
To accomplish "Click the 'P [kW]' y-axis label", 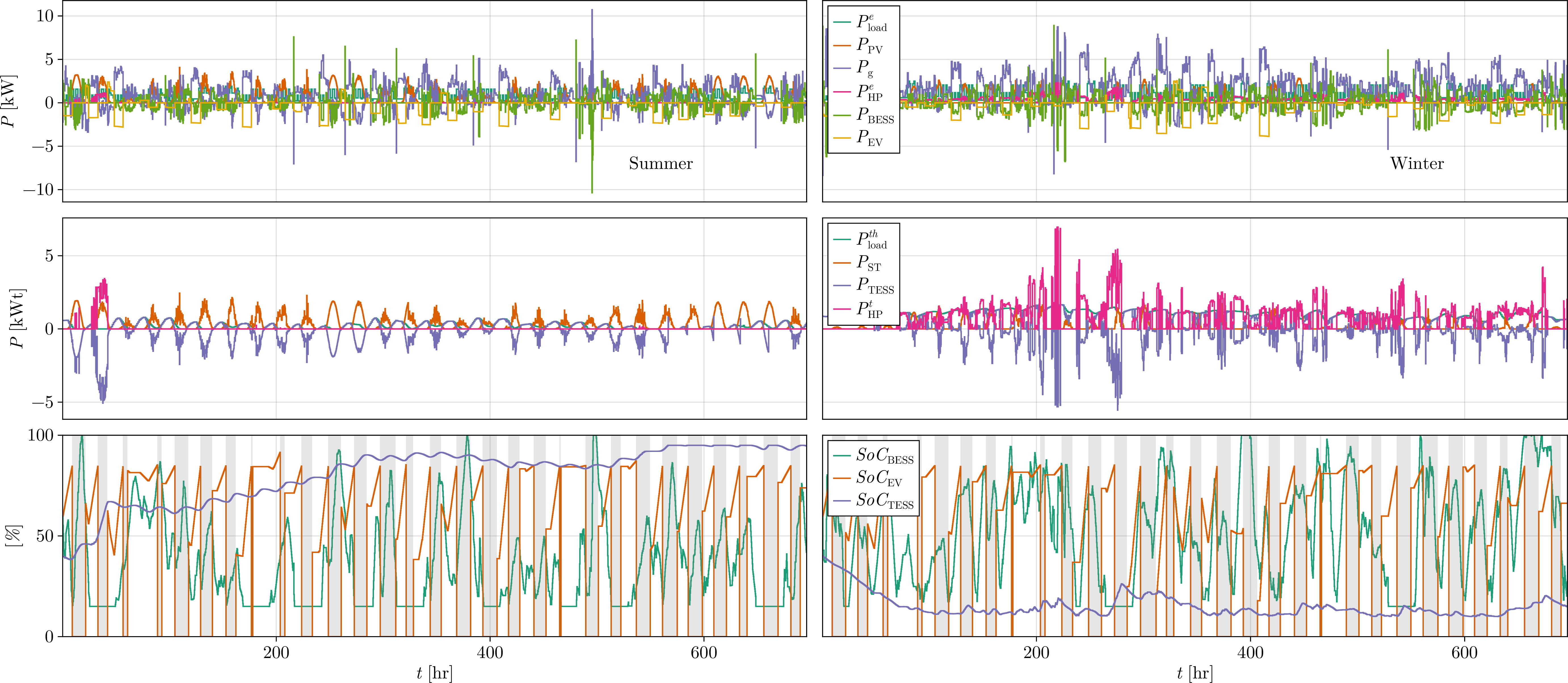I will click(x=9, y=101).
